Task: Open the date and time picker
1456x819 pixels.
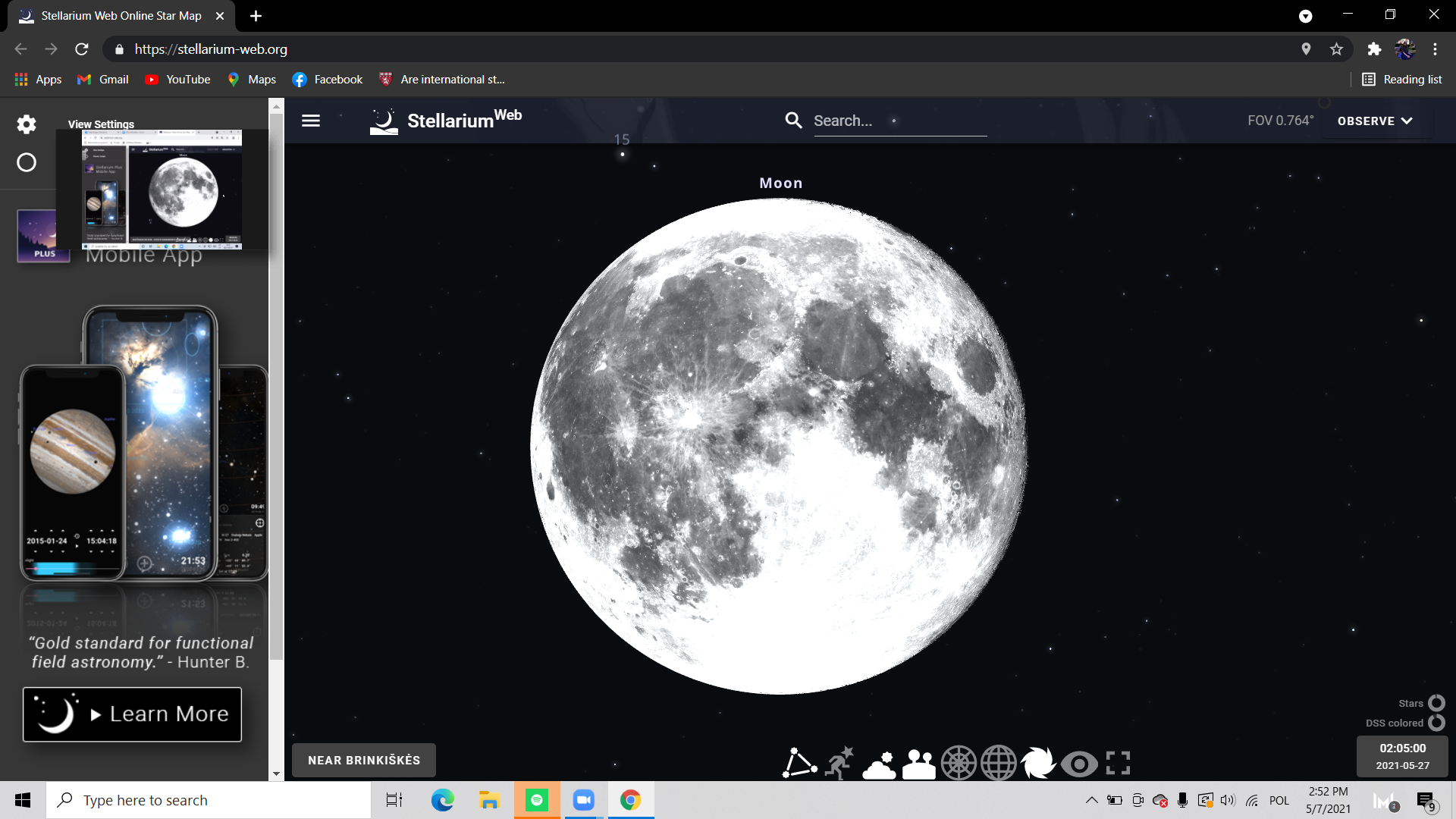Action: tap(1402, 756)
